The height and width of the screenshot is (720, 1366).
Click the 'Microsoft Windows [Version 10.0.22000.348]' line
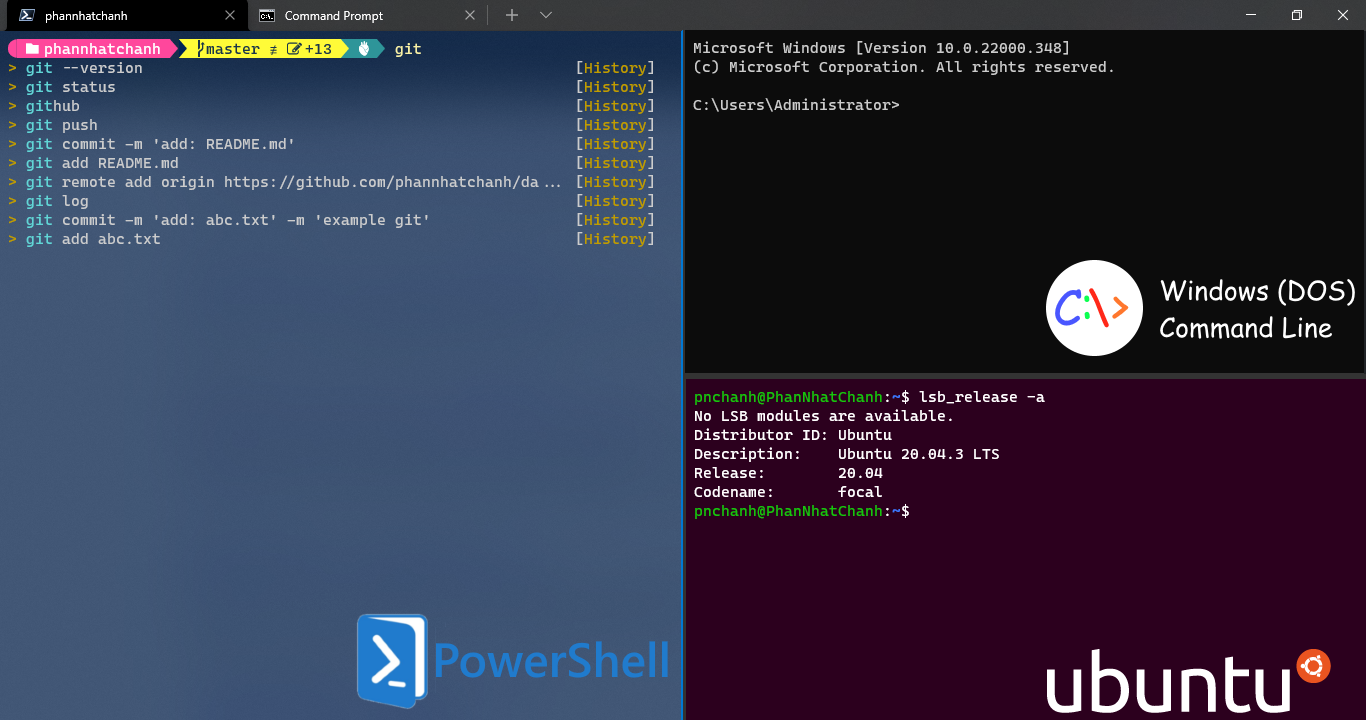(x=881, y=48)
